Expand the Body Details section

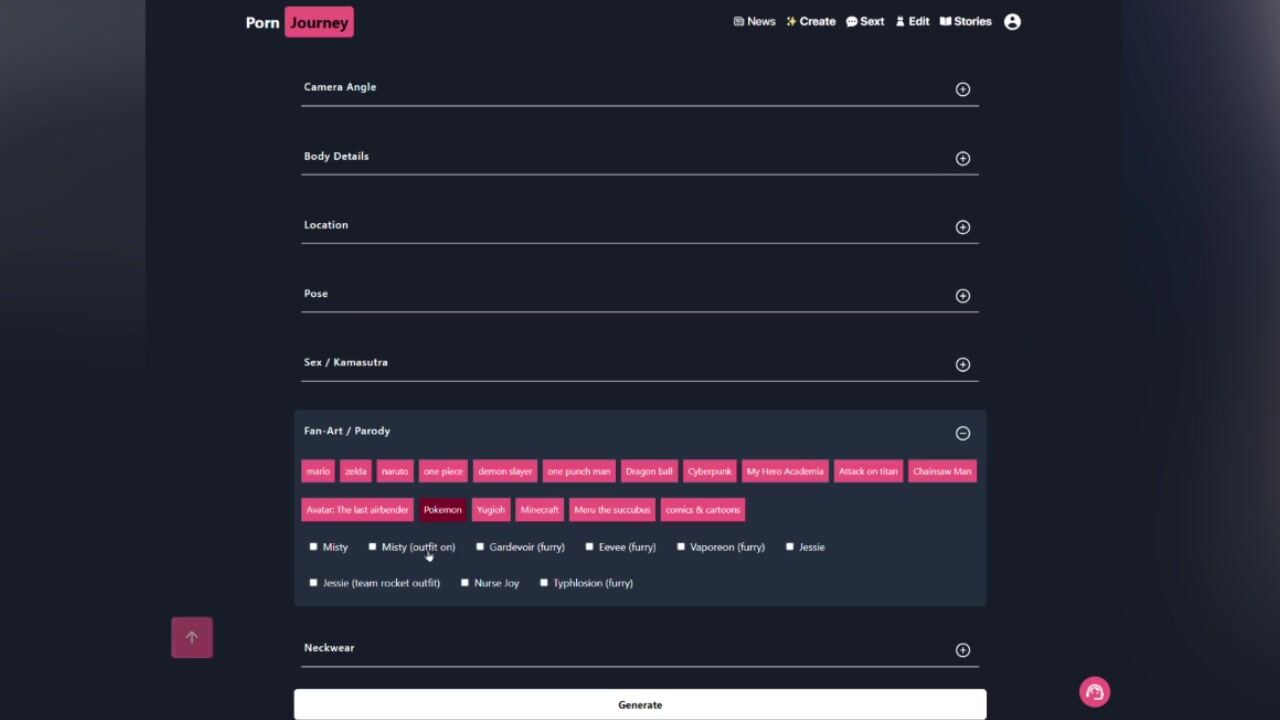click(962, 158)
